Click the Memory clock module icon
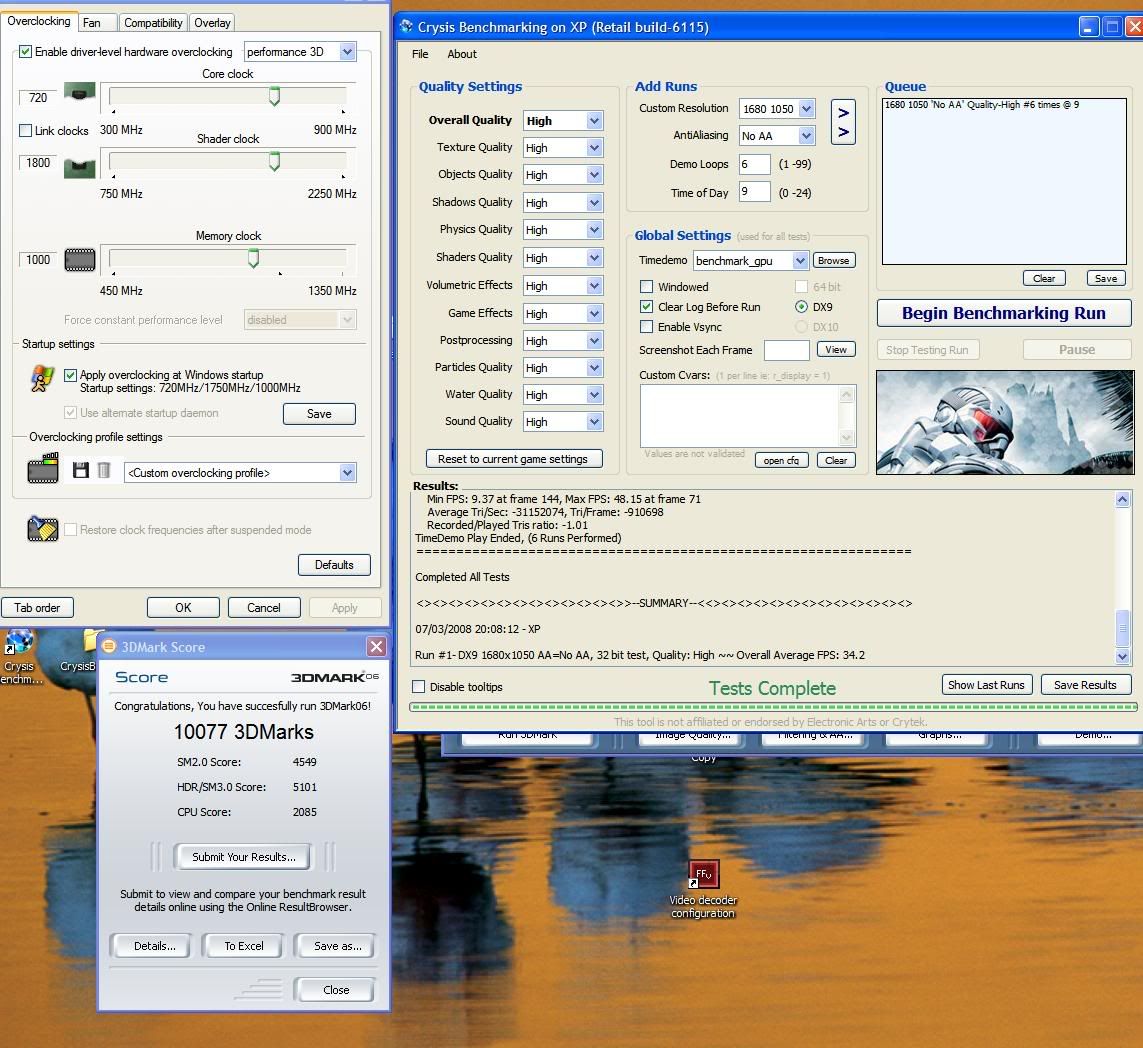Image resolution: width=1143 pixels, height=1048 pixels. [79, 259]
